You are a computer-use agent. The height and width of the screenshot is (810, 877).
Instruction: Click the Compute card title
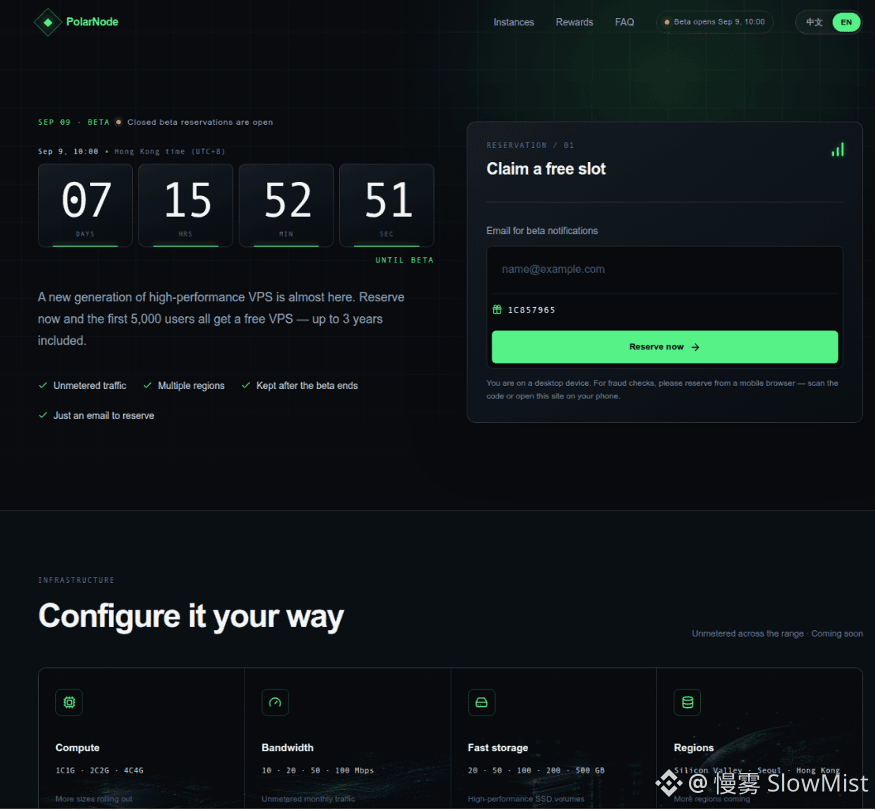pyautogui.click(x=77, y=748)
